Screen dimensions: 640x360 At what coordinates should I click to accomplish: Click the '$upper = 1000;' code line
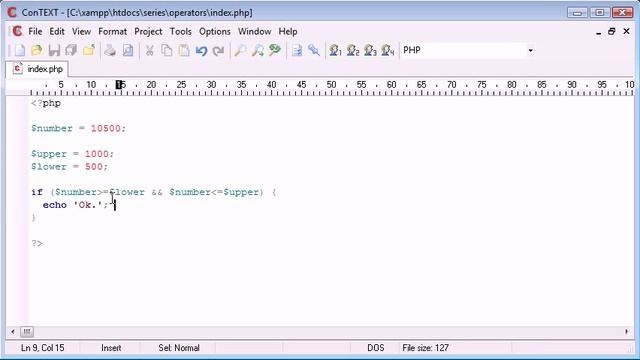(72, 154)
